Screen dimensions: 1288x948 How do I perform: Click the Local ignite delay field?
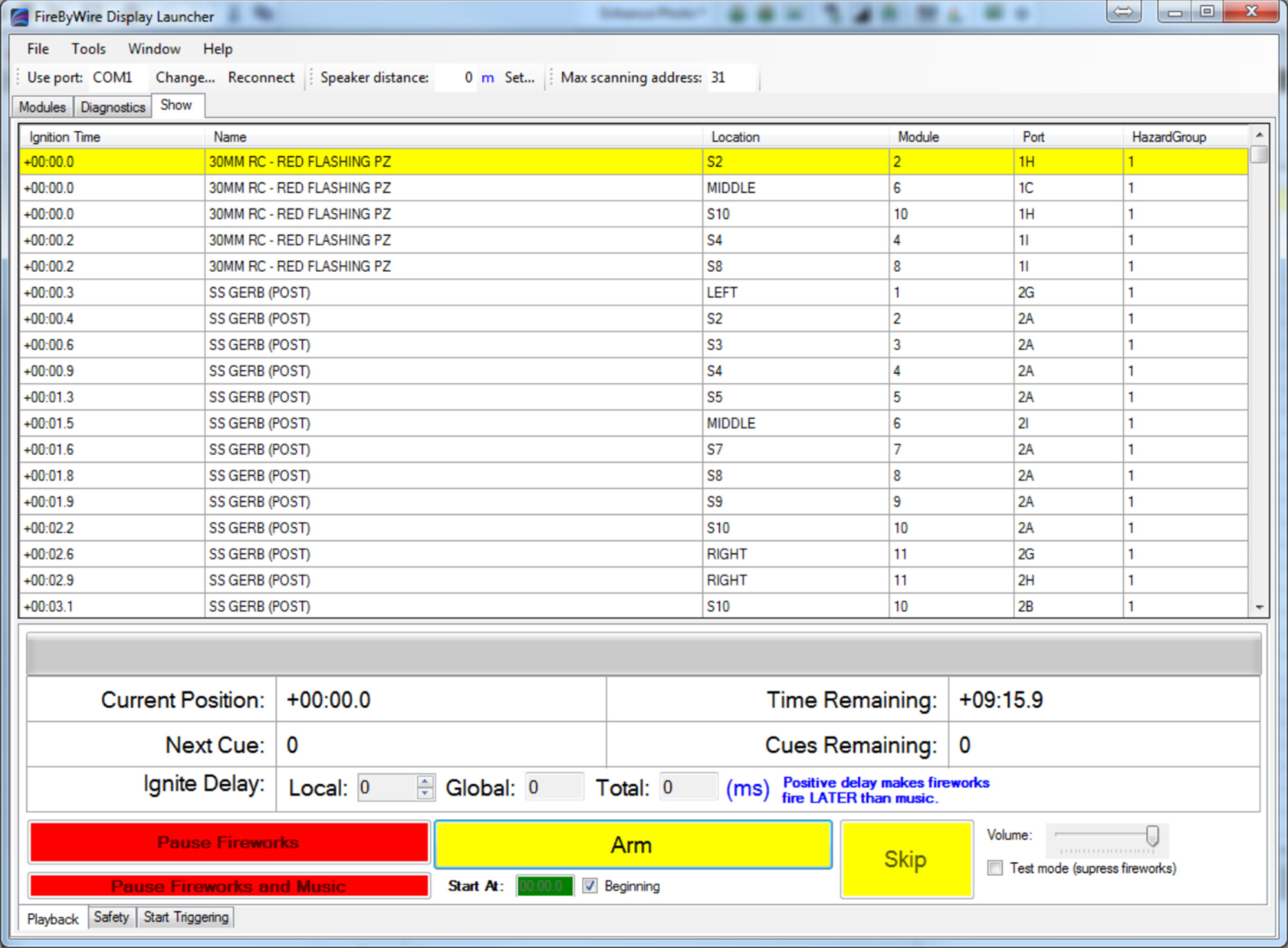[x=387, y=787]
